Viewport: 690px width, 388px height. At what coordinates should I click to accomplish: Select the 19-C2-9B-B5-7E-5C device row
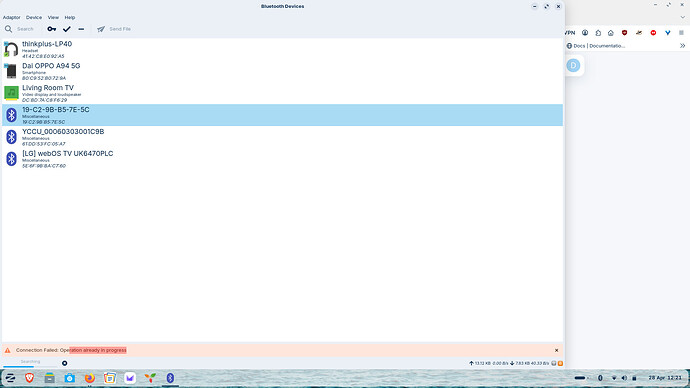point(282,115)
